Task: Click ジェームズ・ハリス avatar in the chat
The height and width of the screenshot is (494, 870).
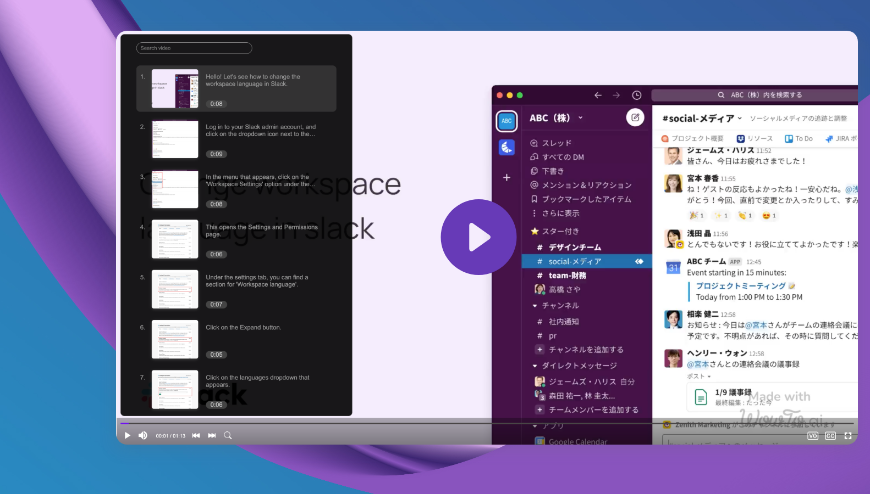Action: click(x=674, y=156)
